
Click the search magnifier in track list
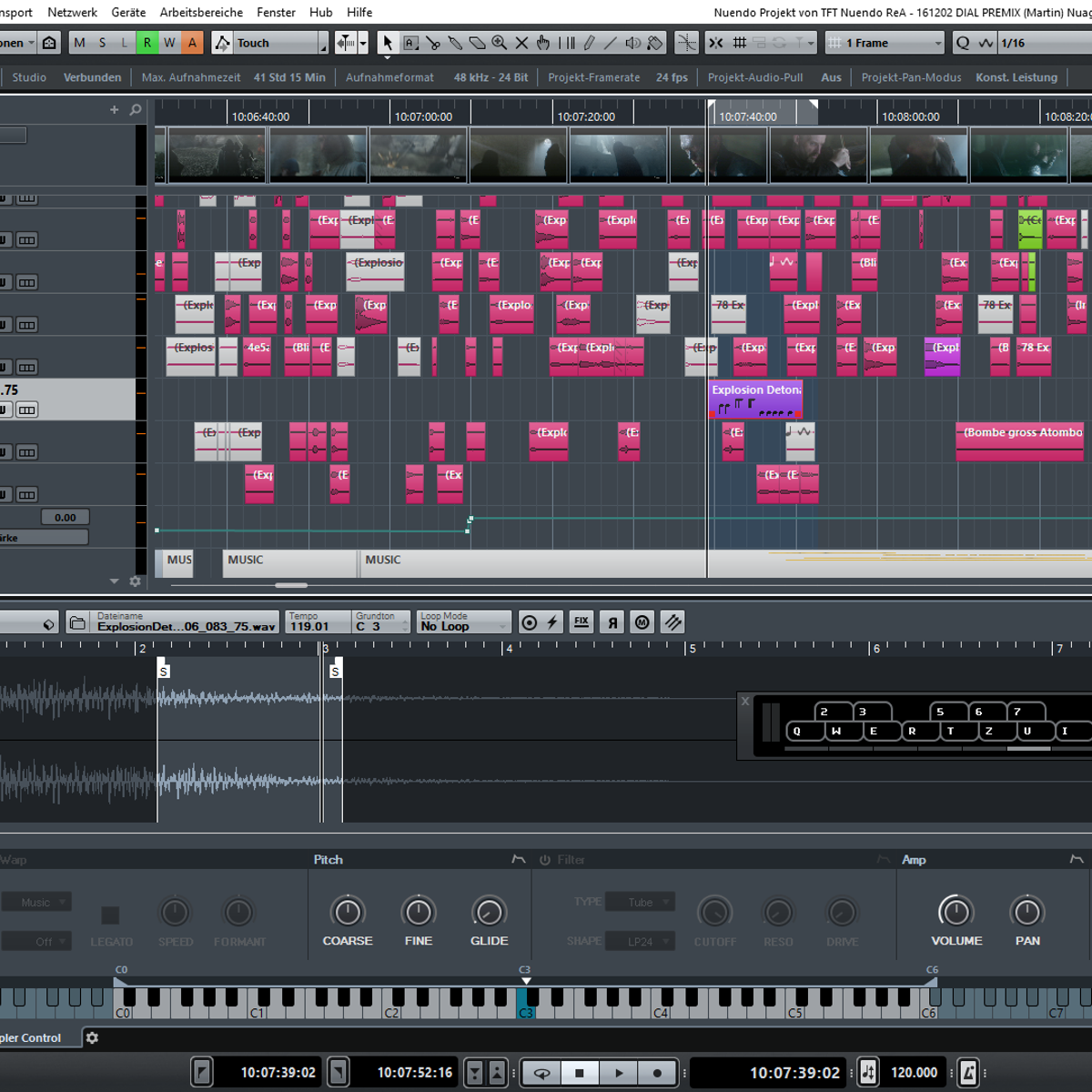pyautogui.click(x=136, y=110)
